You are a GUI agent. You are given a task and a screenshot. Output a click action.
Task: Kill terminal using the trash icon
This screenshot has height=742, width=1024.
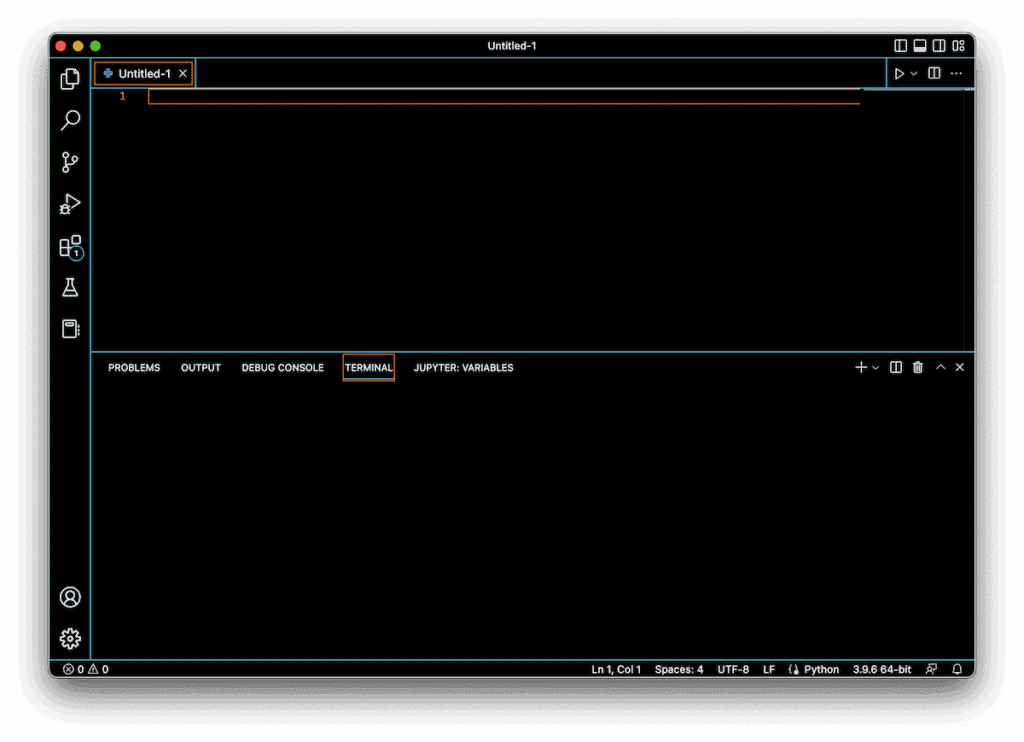pos(918,368)
